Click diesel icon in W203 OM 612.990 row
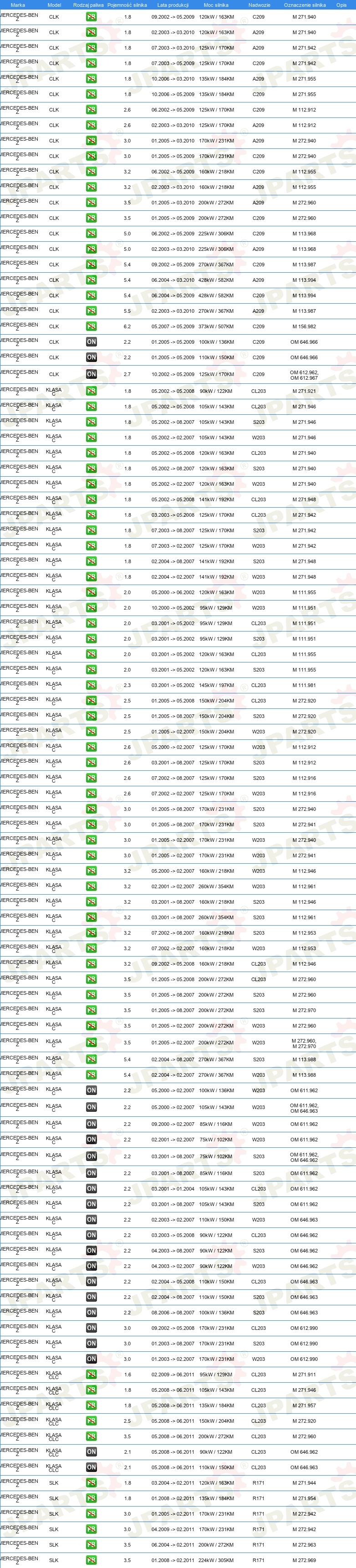The height and width of the screenshot is (1568, 356). click(92, 1359)
